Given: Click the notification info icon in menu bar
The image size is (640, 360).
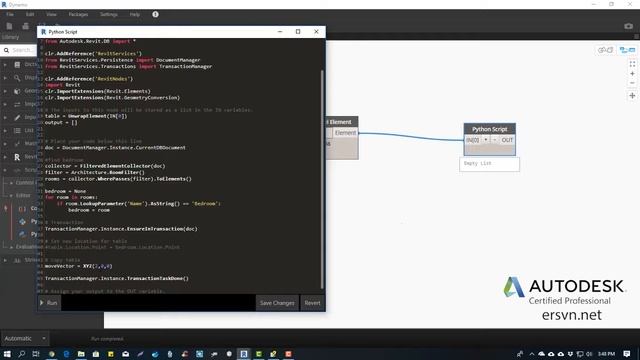Looking at the screenshot, I should tap(156, 14).
